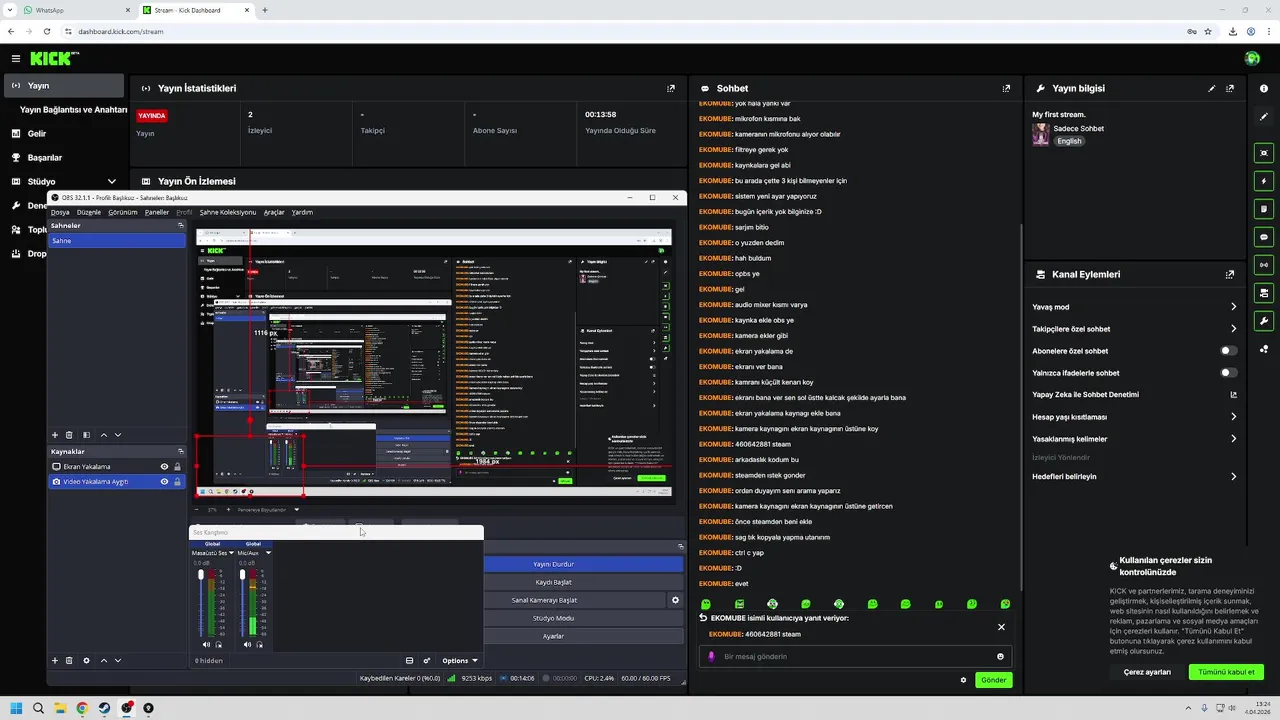
Task: Click the wrench icon in right sidebar
Action: [x=1264, y=321]
